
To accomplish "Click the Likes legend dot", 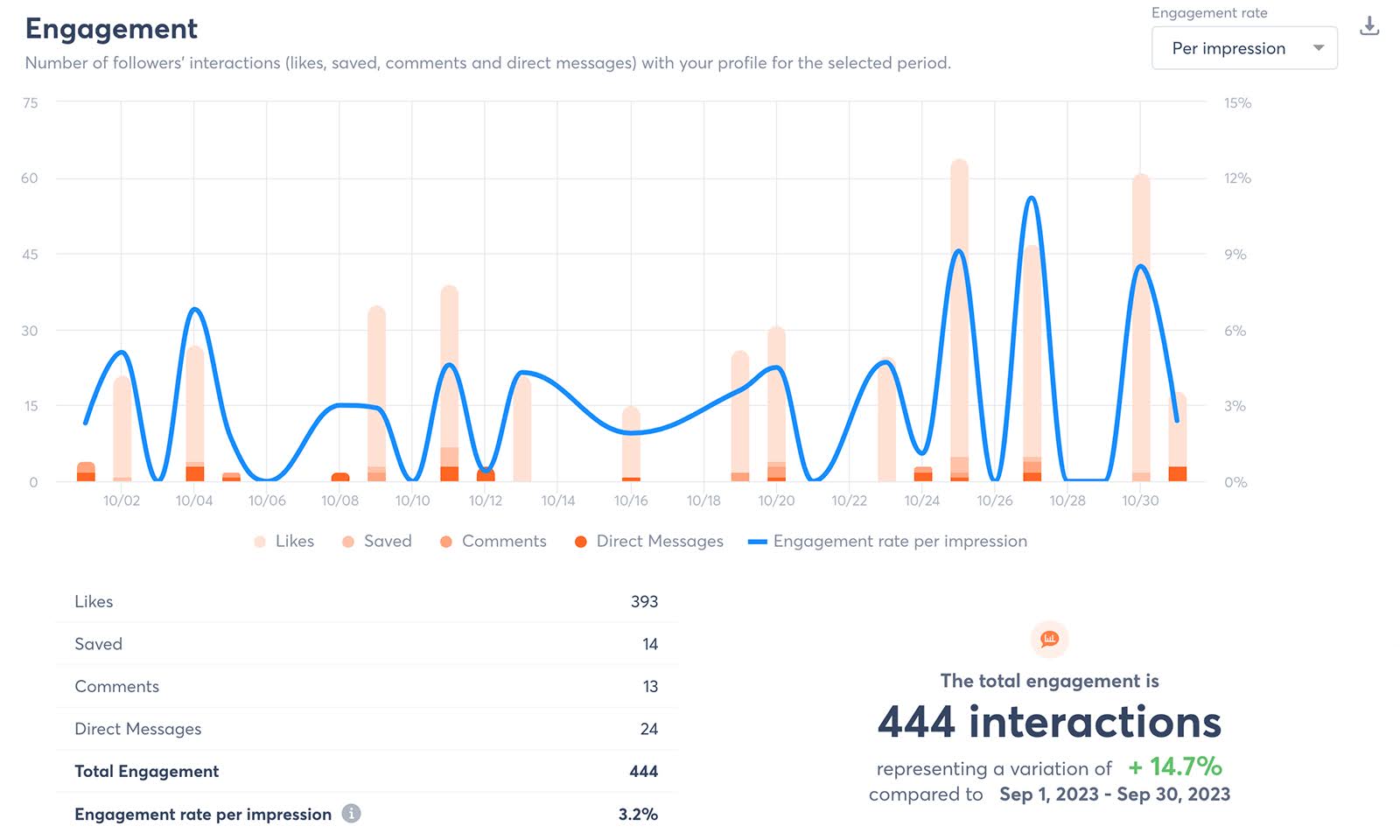I will [262, 541].
